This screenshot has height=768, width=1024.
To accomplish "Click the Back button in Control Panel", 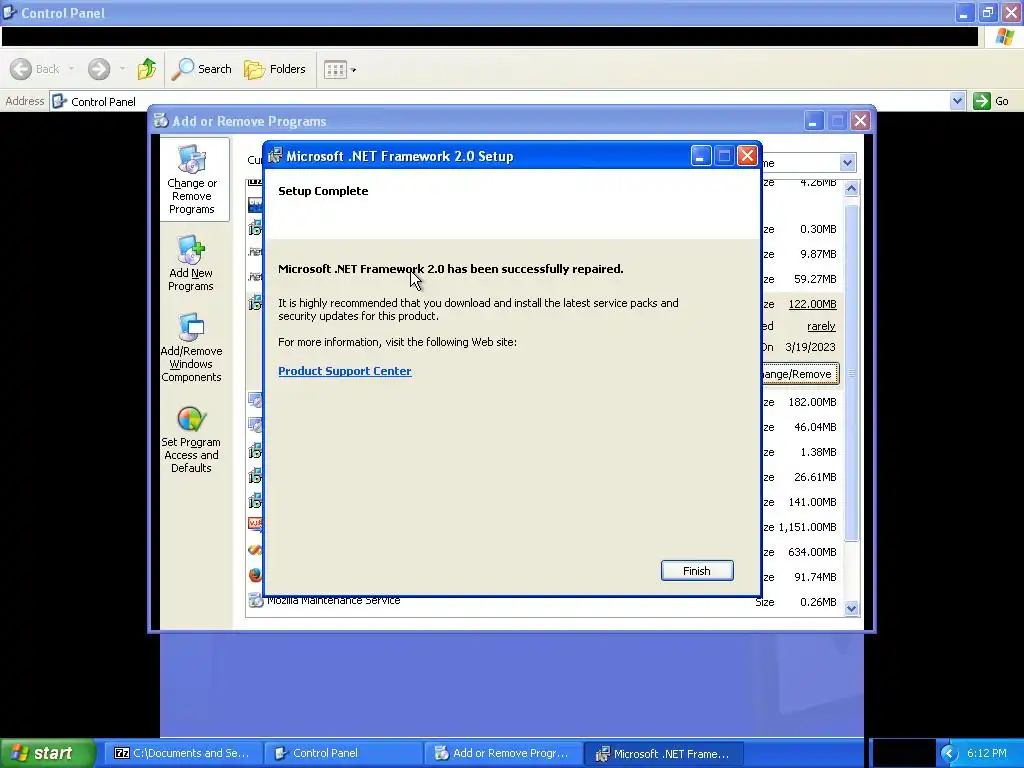I will [35, 69].
